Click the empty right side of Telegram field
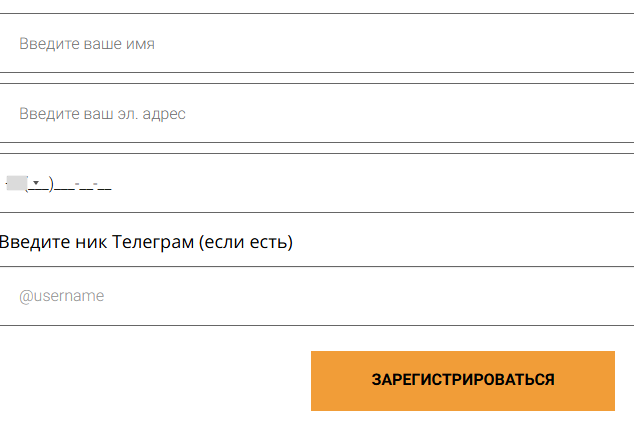Image resolution: width=634 pixels, height=423 pixels. tap(500, 296)
